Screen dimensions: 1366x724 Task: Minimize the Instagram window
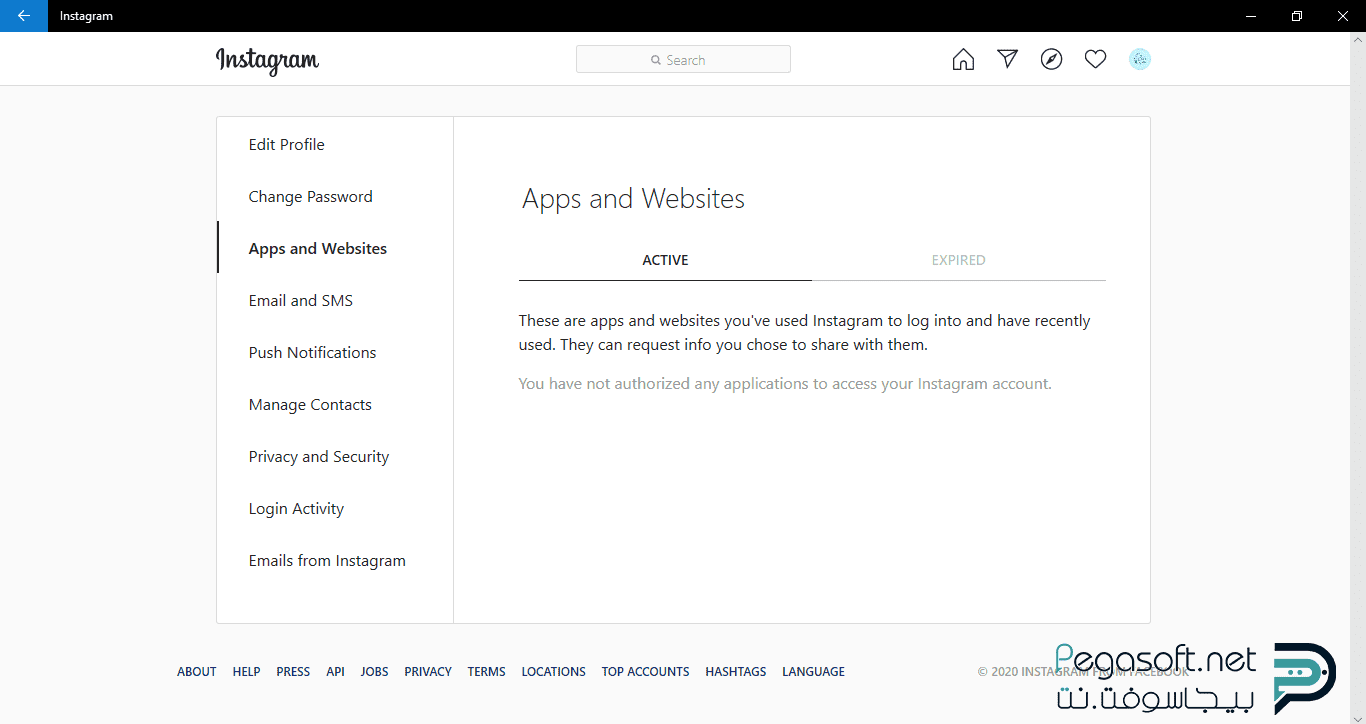(1251, 16)
